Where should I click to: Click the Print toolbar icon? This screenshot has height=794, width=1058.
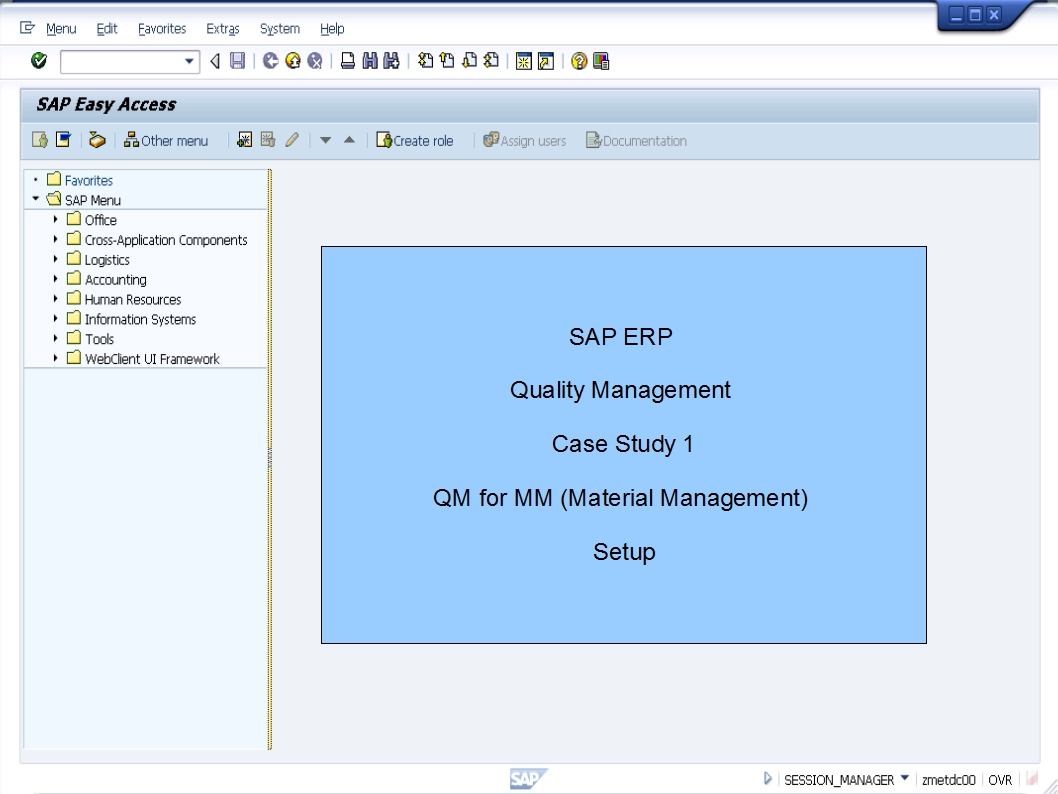[x=345, y=60]
